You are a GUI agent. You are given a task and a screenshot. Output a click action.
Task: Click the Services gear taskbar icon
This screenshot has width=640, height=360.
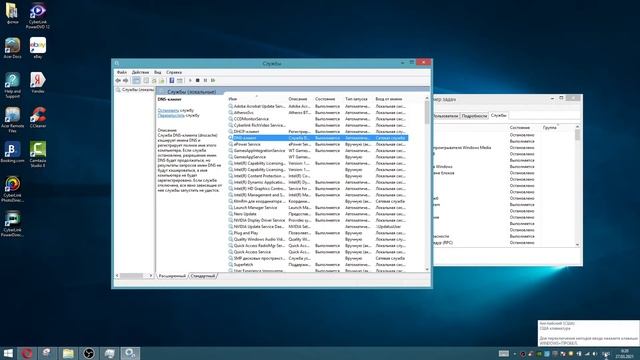[130, 353]
